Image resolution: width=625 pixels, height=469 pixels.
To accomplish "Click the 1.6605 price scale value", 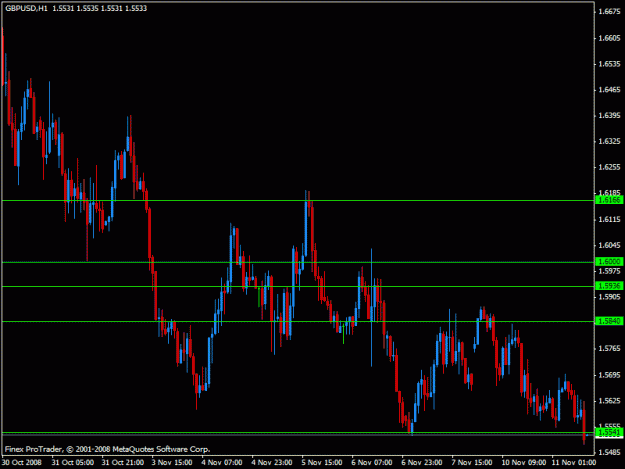I will (x=609, y=38).
